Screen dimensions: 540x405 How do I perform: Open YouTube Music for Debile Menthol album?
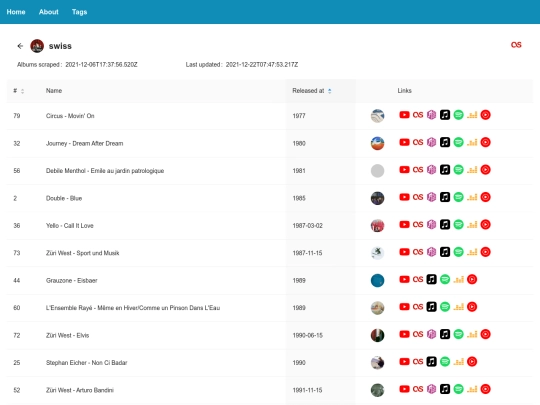point(486,169)
